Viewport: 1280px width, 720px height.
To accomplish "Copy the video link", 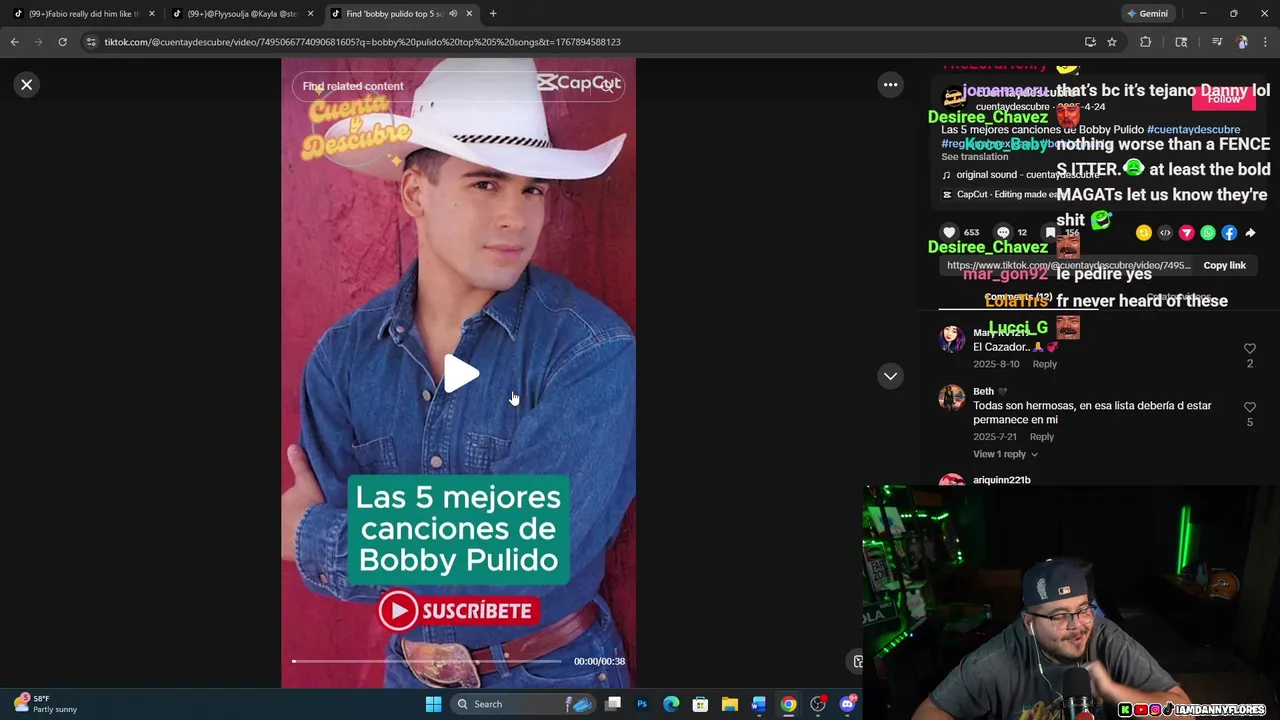I will click(x=1224, y=266).
